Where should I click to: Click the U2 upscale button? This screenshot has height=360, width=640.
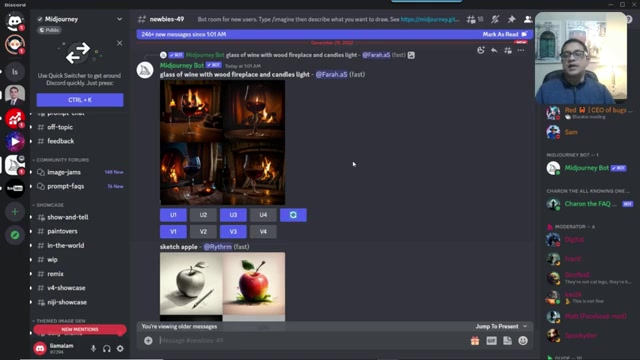tap(203, 215)
